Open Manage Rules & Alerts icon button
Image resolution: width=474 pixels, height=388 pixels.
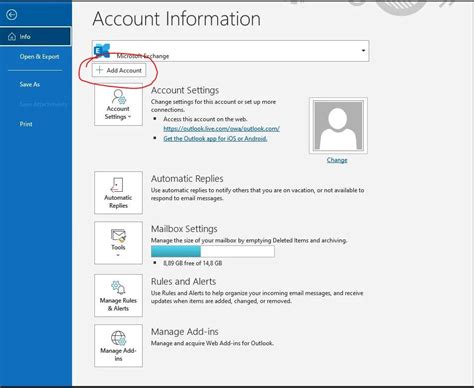118,295
